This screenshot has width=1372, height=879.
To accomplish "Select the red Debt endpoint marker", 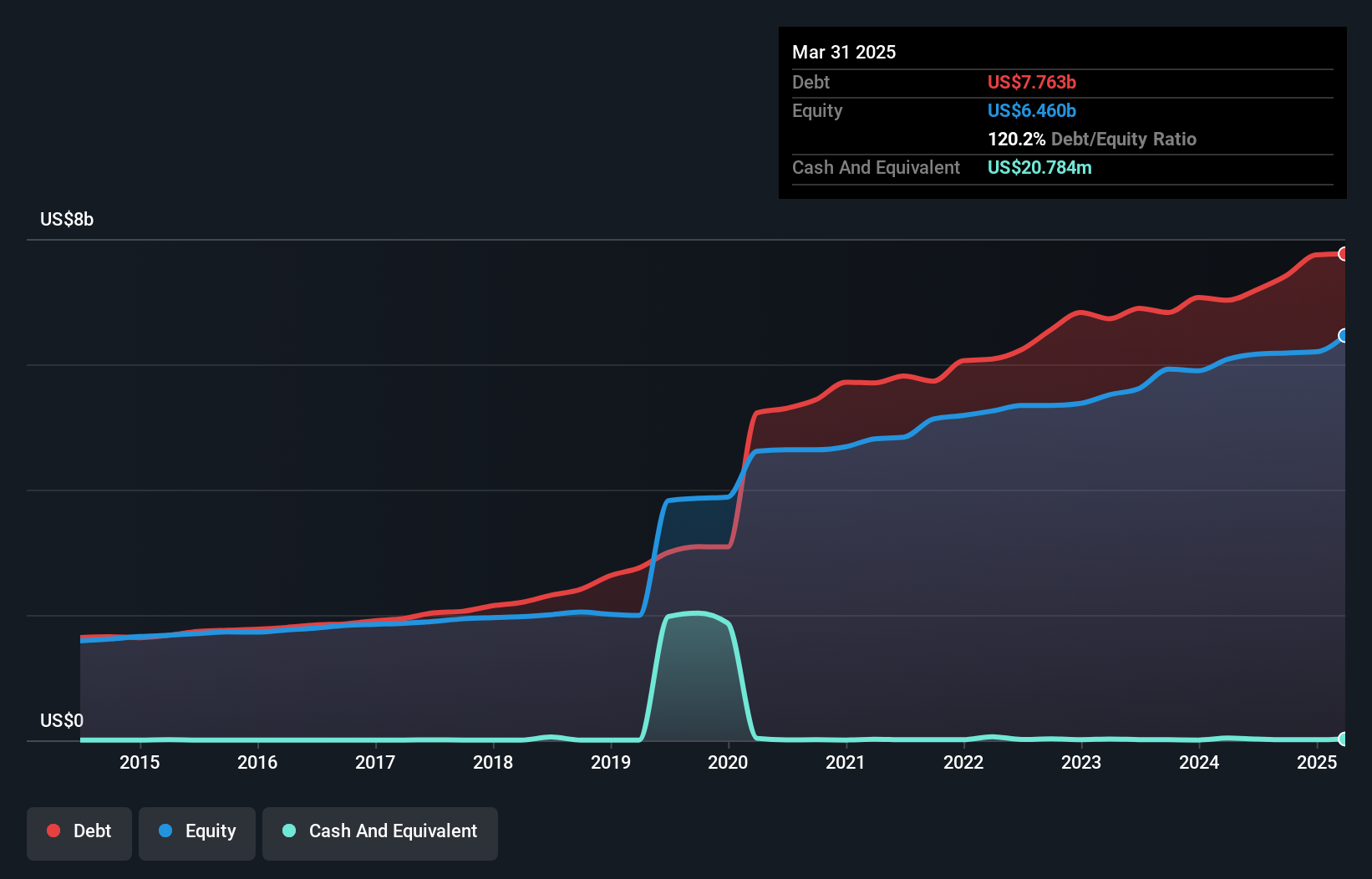I will (1343, 254).
